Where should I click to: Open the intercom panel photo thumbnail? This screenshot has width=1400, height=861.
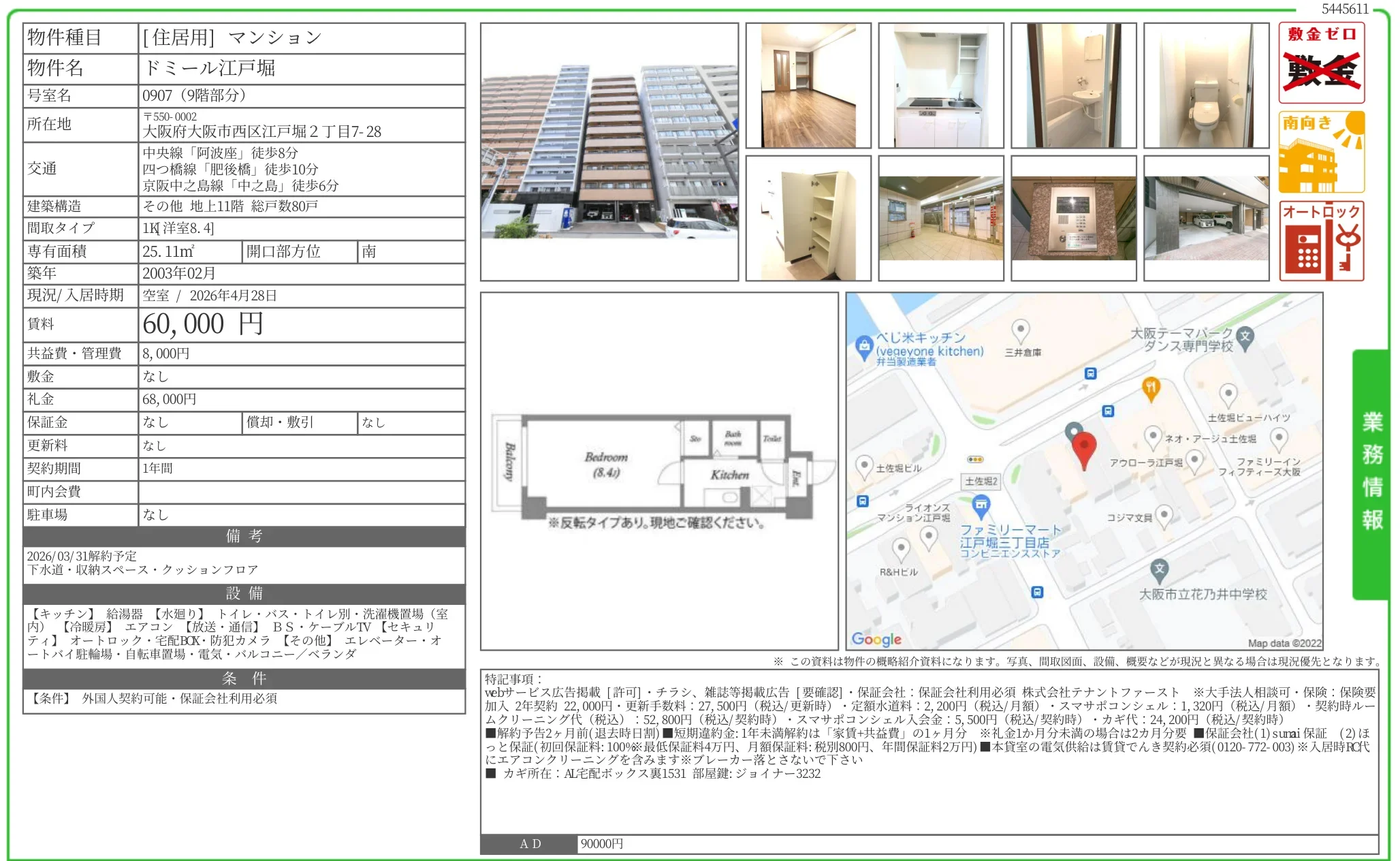coord(1074,219)
